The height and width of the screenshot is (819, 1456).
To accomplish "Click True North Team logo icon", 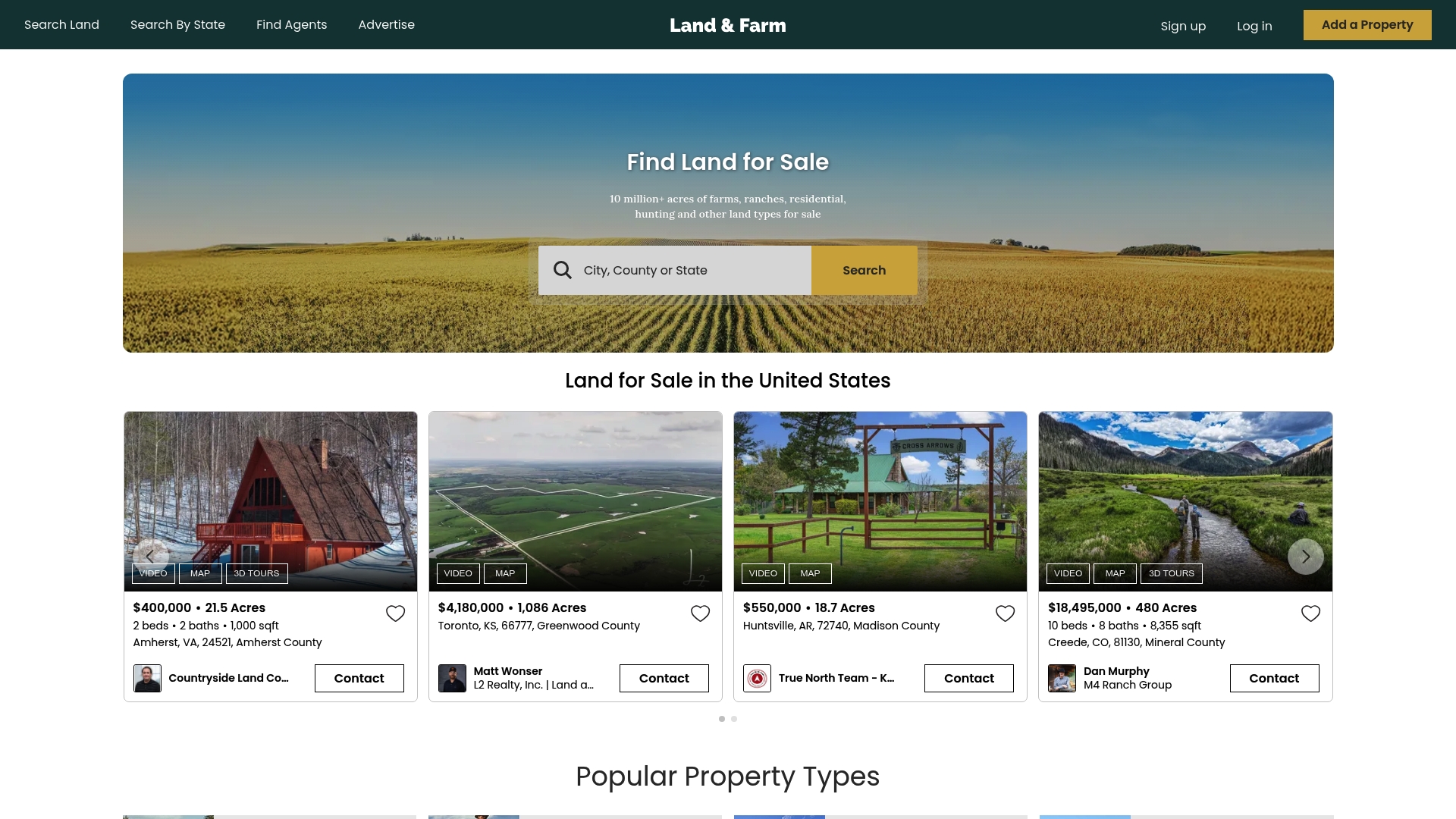I will coord(757,678).
